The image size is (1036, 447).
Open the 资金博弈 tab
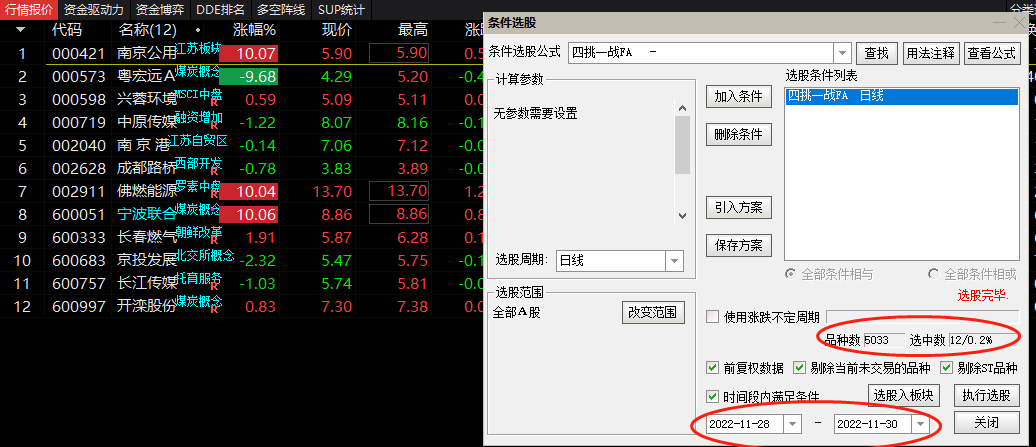point(160,10)
